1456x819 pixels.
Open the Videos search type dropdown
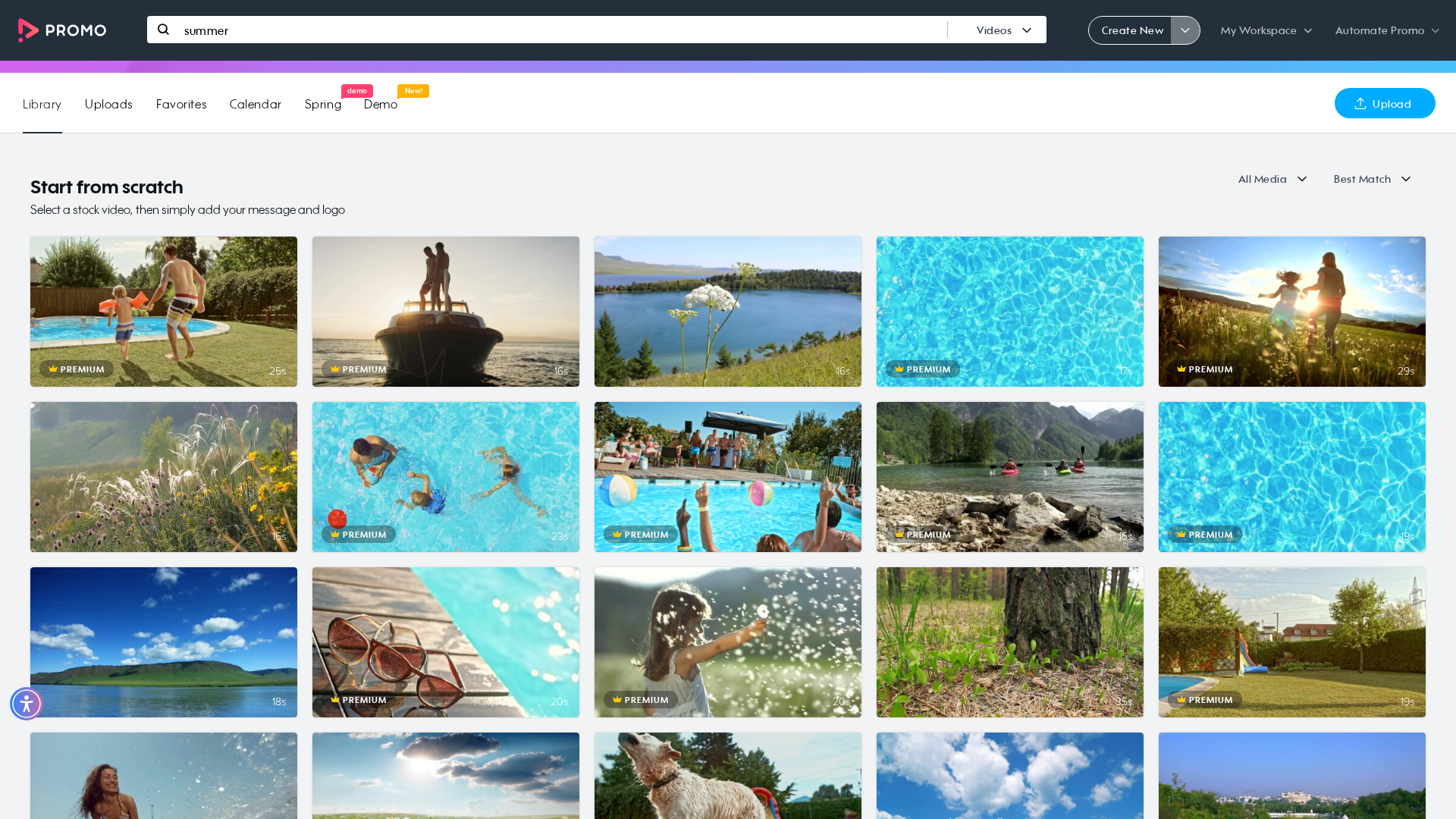[1003, 30]
